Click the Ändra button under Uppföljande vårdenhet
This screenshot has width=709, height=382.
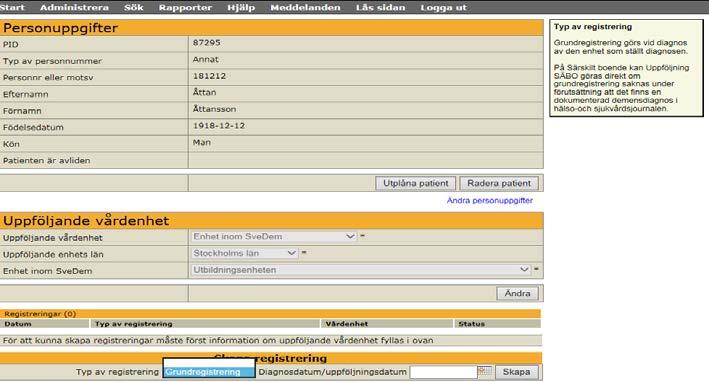517,293
